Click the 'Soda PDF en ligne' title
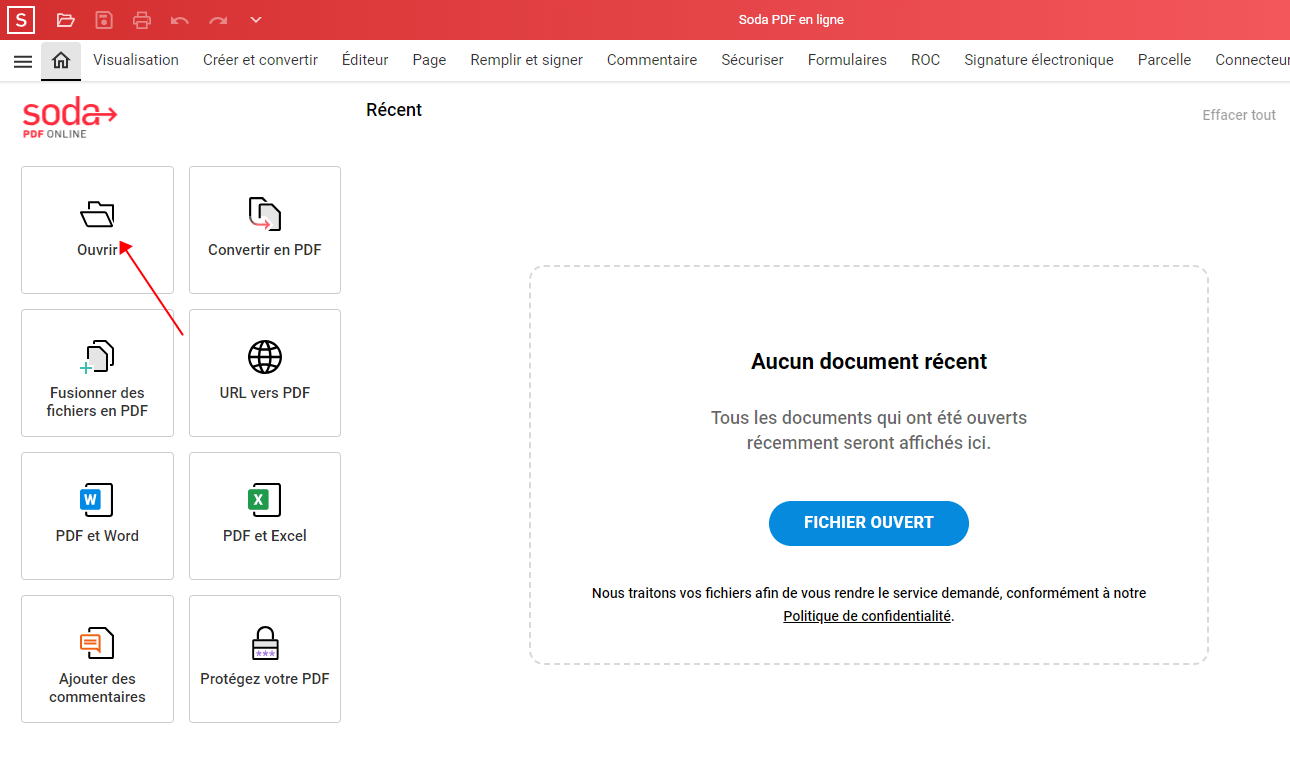Viewport: 1290px width, 783px height. point(791,20)
